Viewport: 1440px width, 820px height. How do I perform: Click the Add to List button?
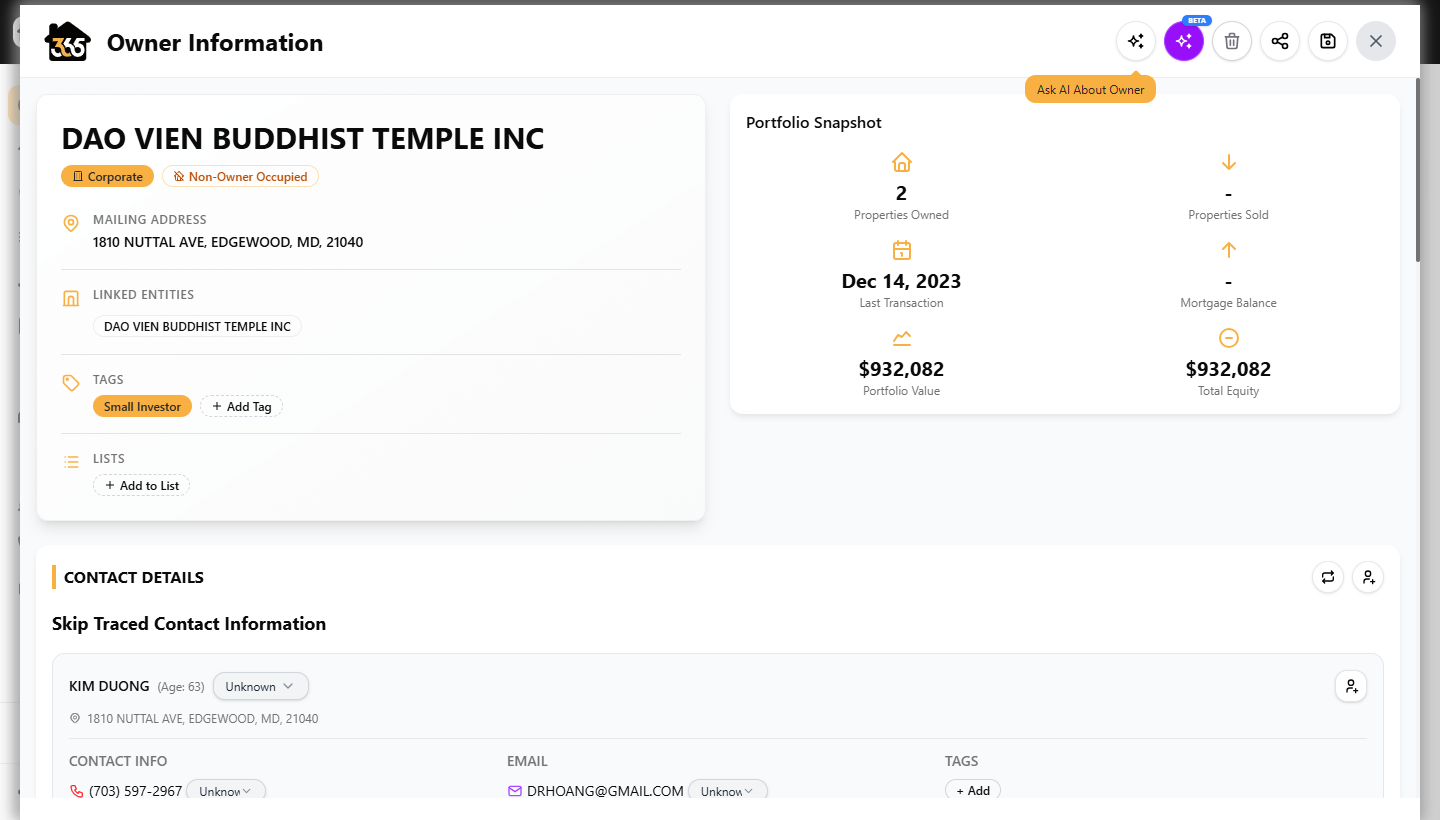[142, 485]
